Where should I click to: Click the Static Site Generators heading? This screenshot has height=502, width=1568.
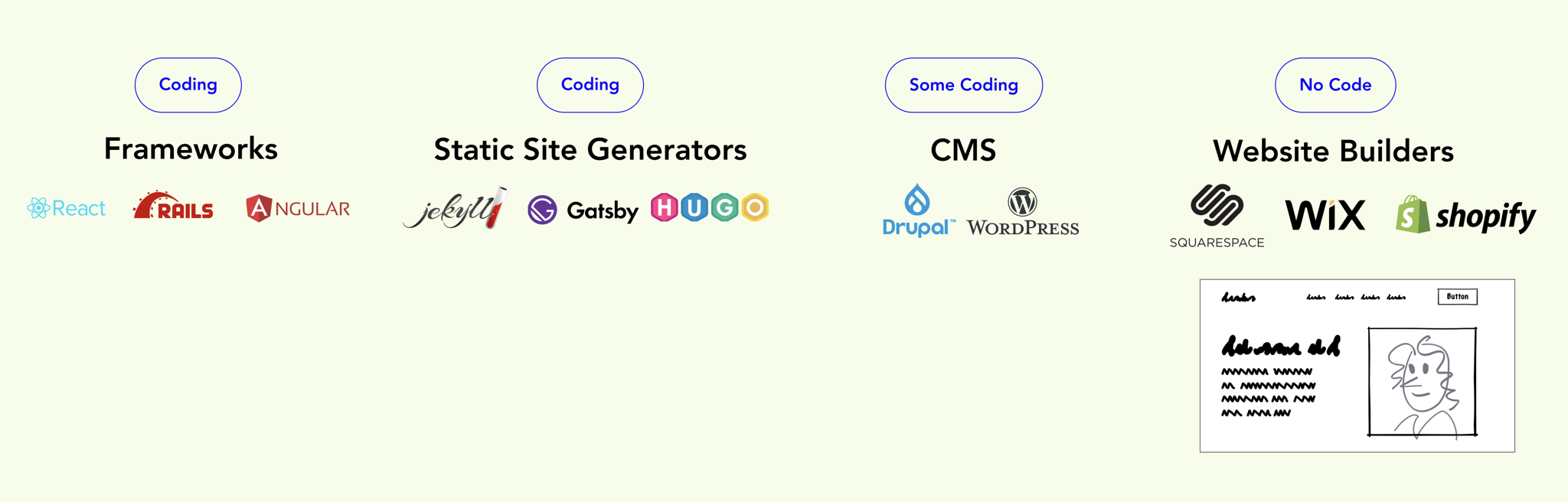click(x=590, y=149)
